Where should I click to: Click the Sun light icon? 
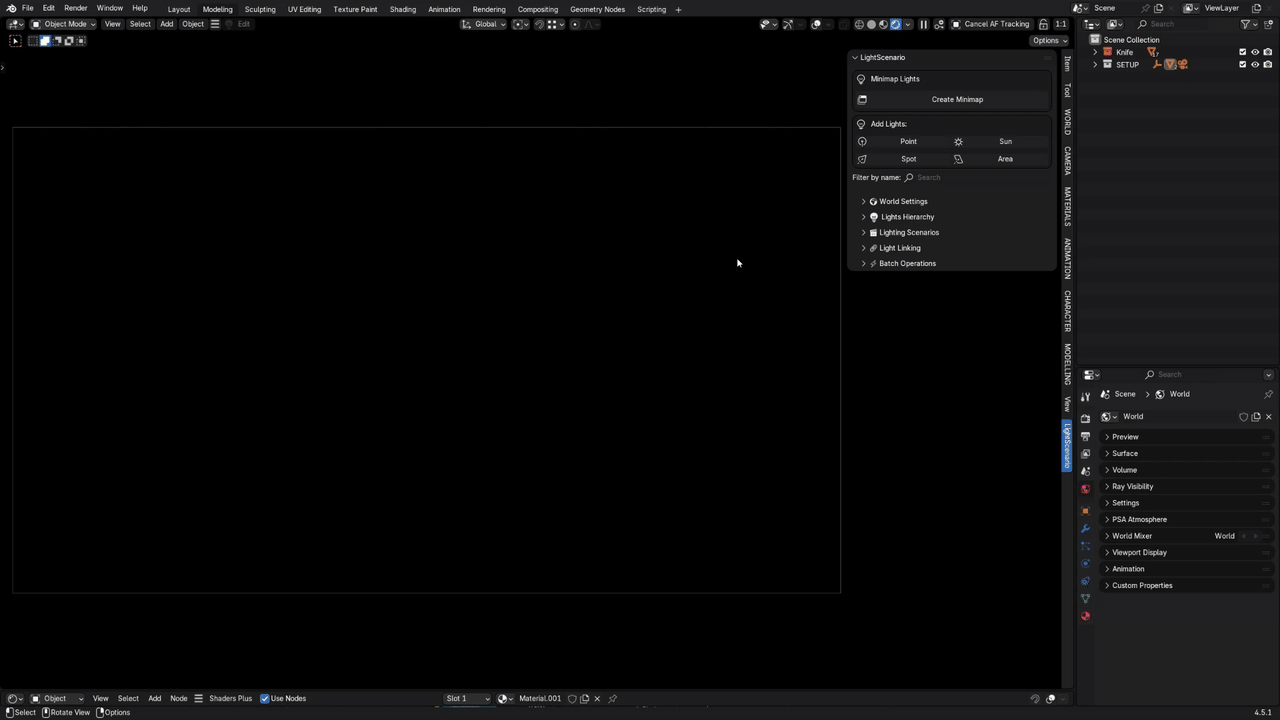(x=958, y=141)
